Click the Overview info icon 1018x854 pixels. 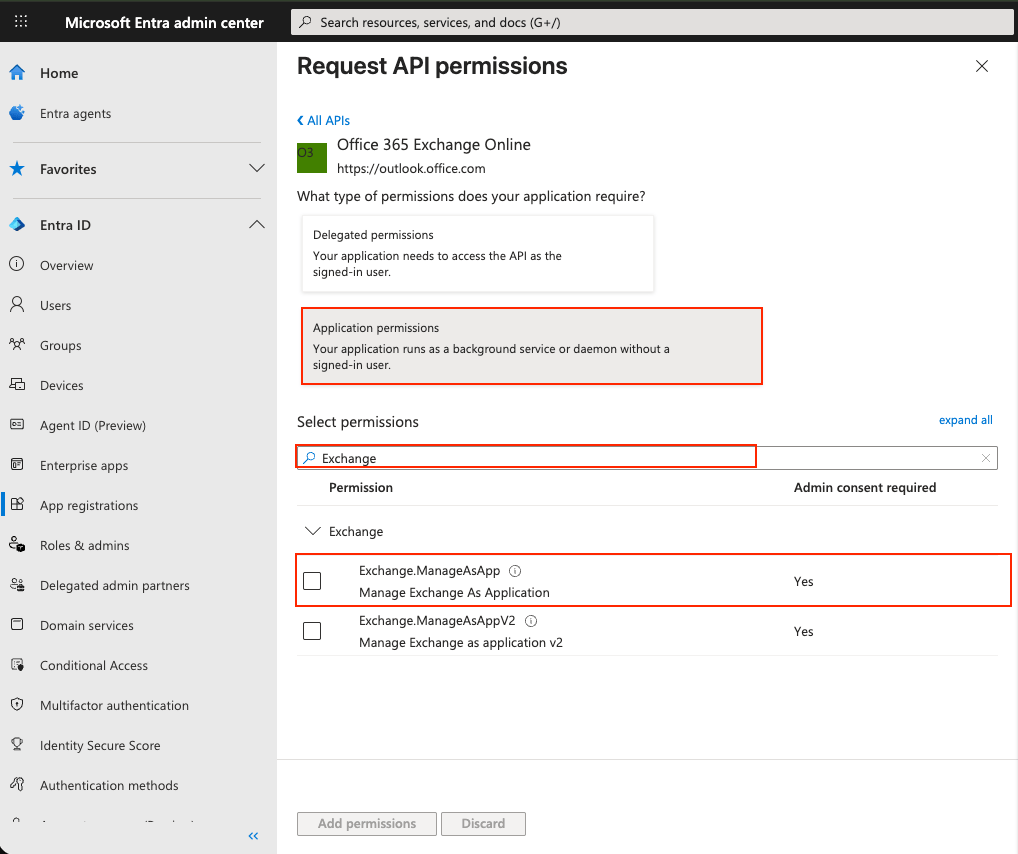18,264
